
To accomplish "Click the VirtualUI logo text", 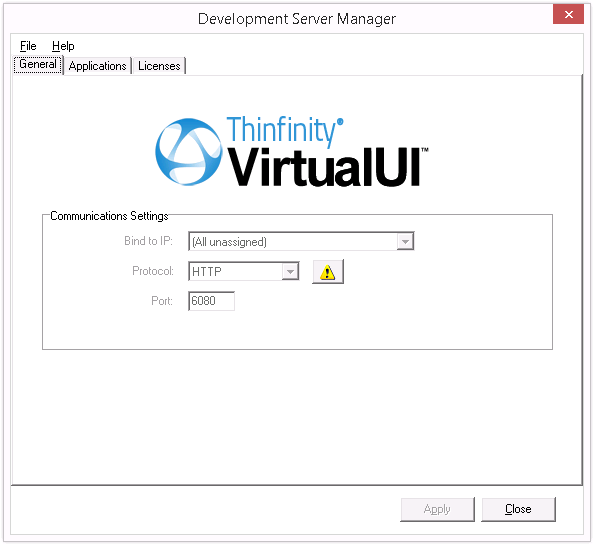I will click(328, 167).
